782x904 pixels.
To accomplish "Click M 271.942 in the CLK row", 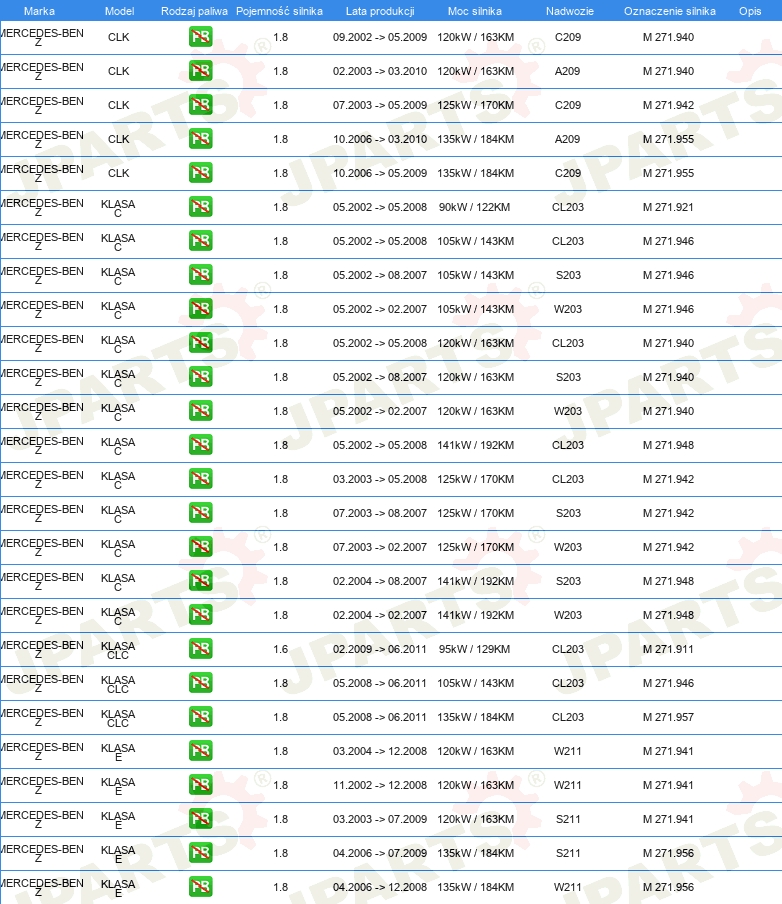I will pyautogui.click(x=668, y=105).
